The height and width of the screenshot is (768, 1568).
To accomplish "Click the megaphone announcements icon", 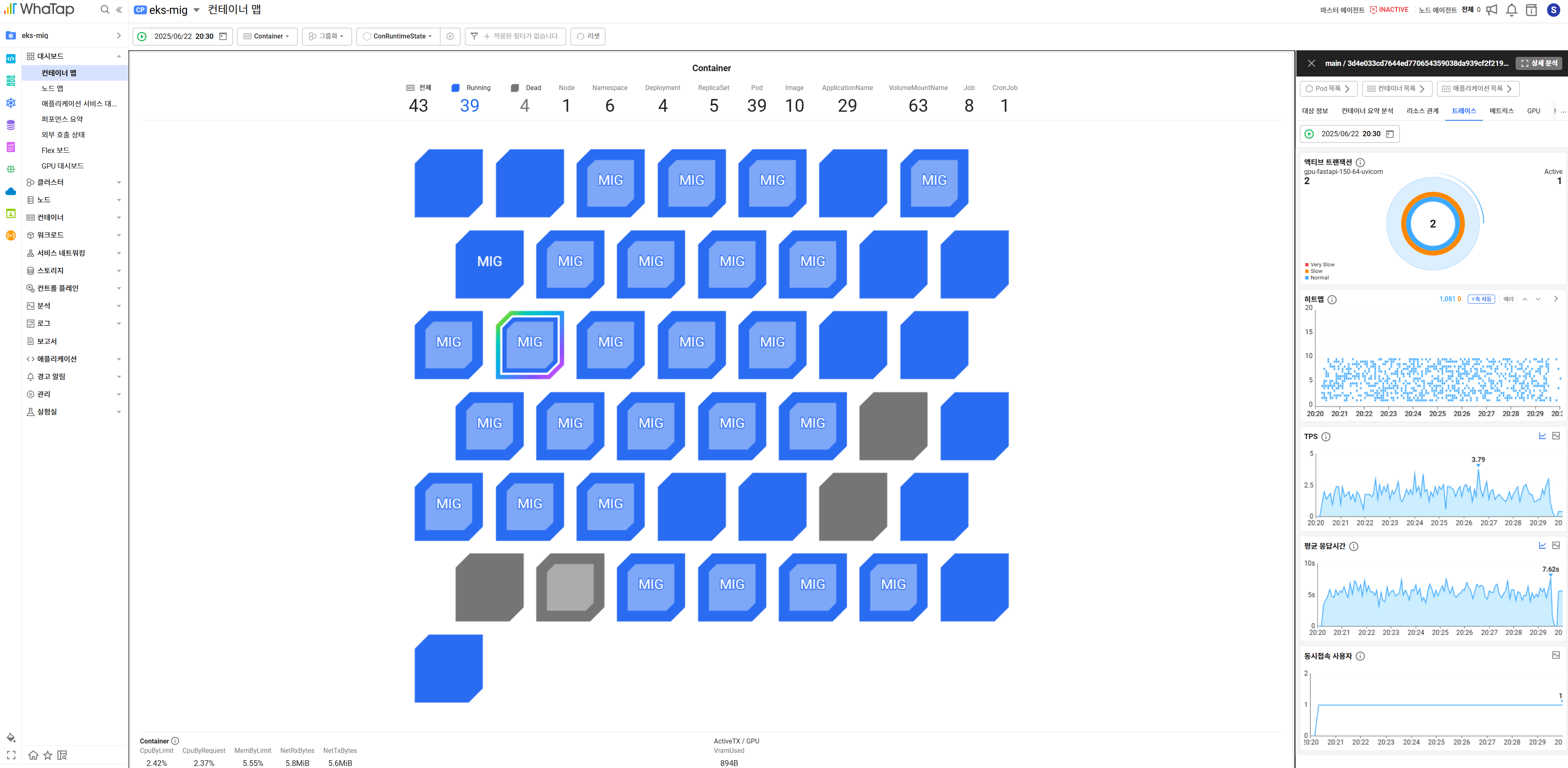I will click(1491, 10).
